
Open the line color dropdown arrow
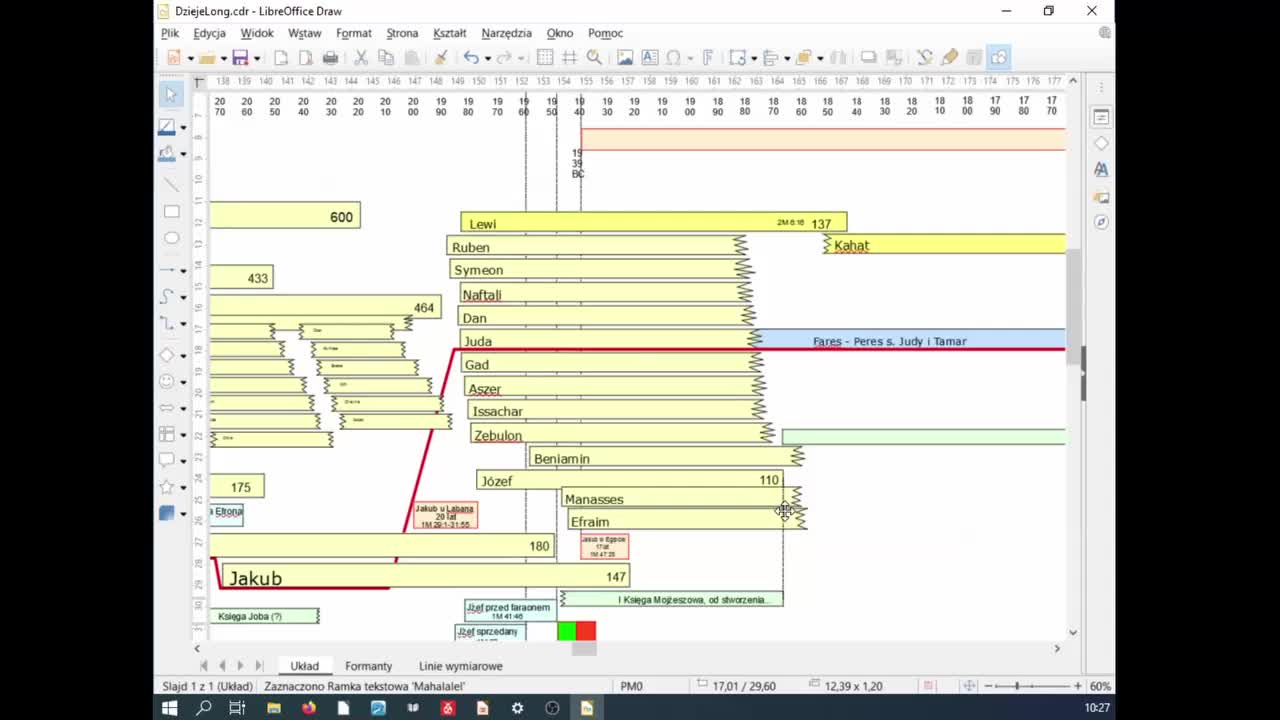[x=183, y=128]
